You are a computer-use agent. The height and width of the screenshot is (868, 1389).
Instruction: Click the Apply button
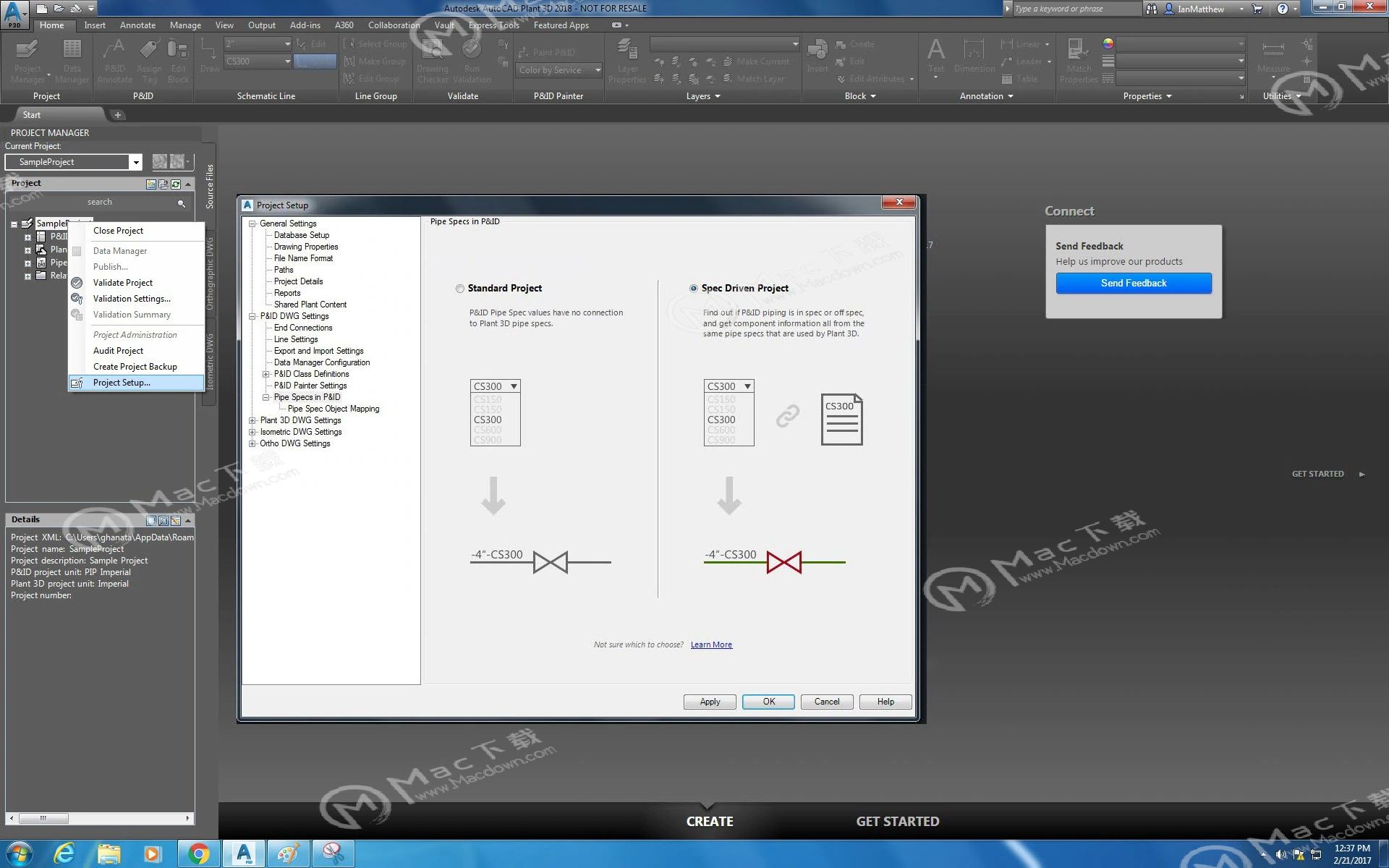[x=710, y=702]
